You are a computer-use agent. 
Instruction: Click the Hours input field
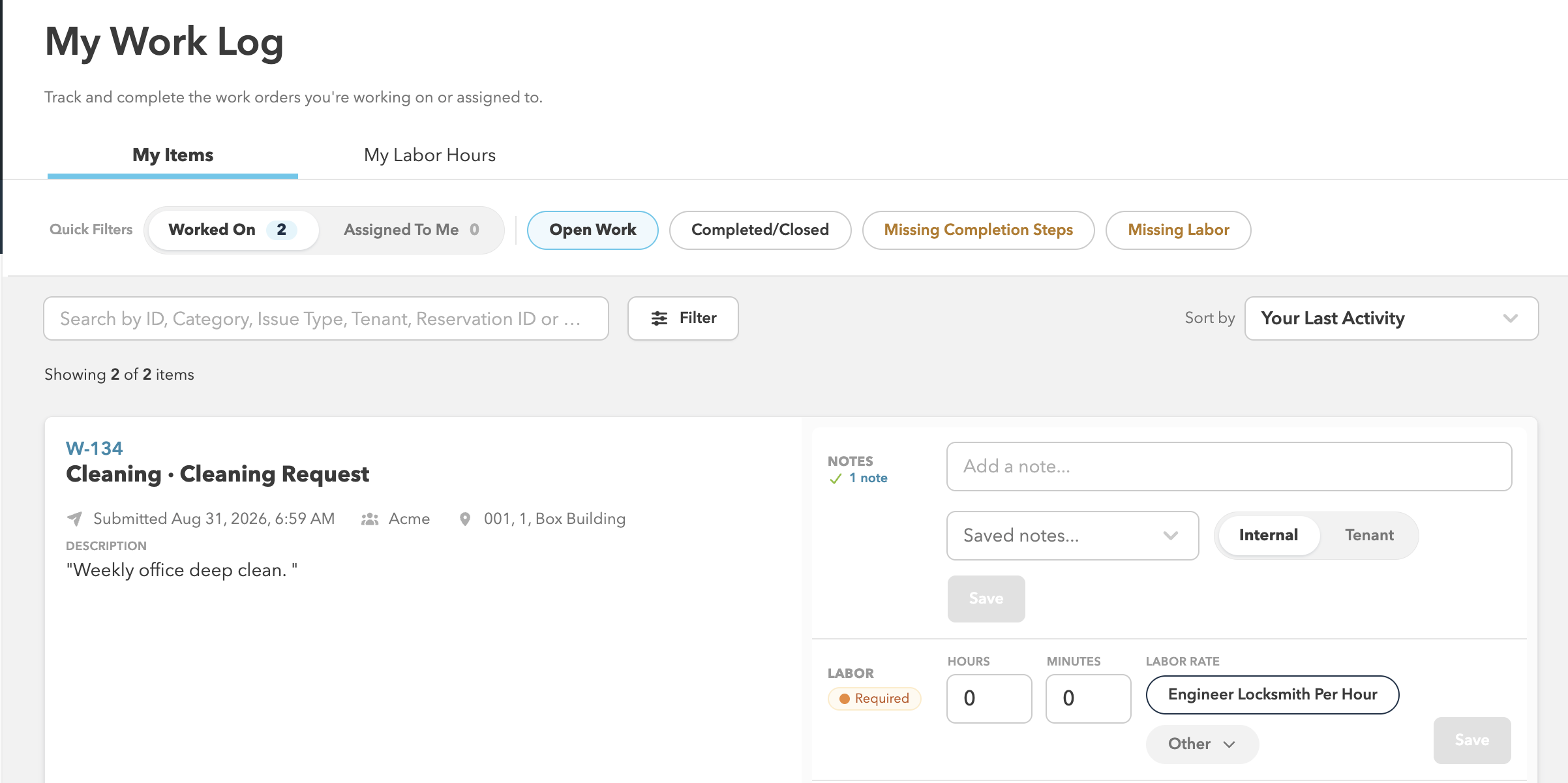(989, 698)
